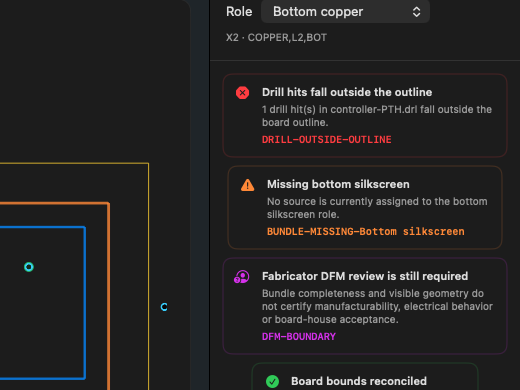Viewport: 520px width, 390px height.
Task: Open Fabricator DFM review is still required card
Action: point(365,306)
